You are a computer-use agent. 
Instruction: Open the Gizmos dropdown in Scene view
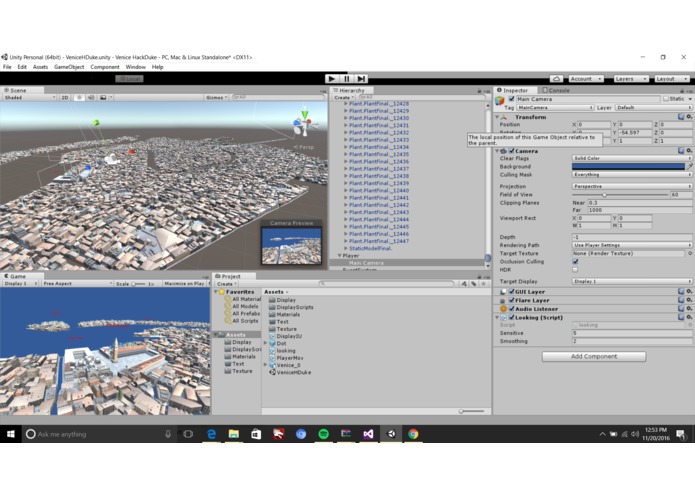pos(216,97)
